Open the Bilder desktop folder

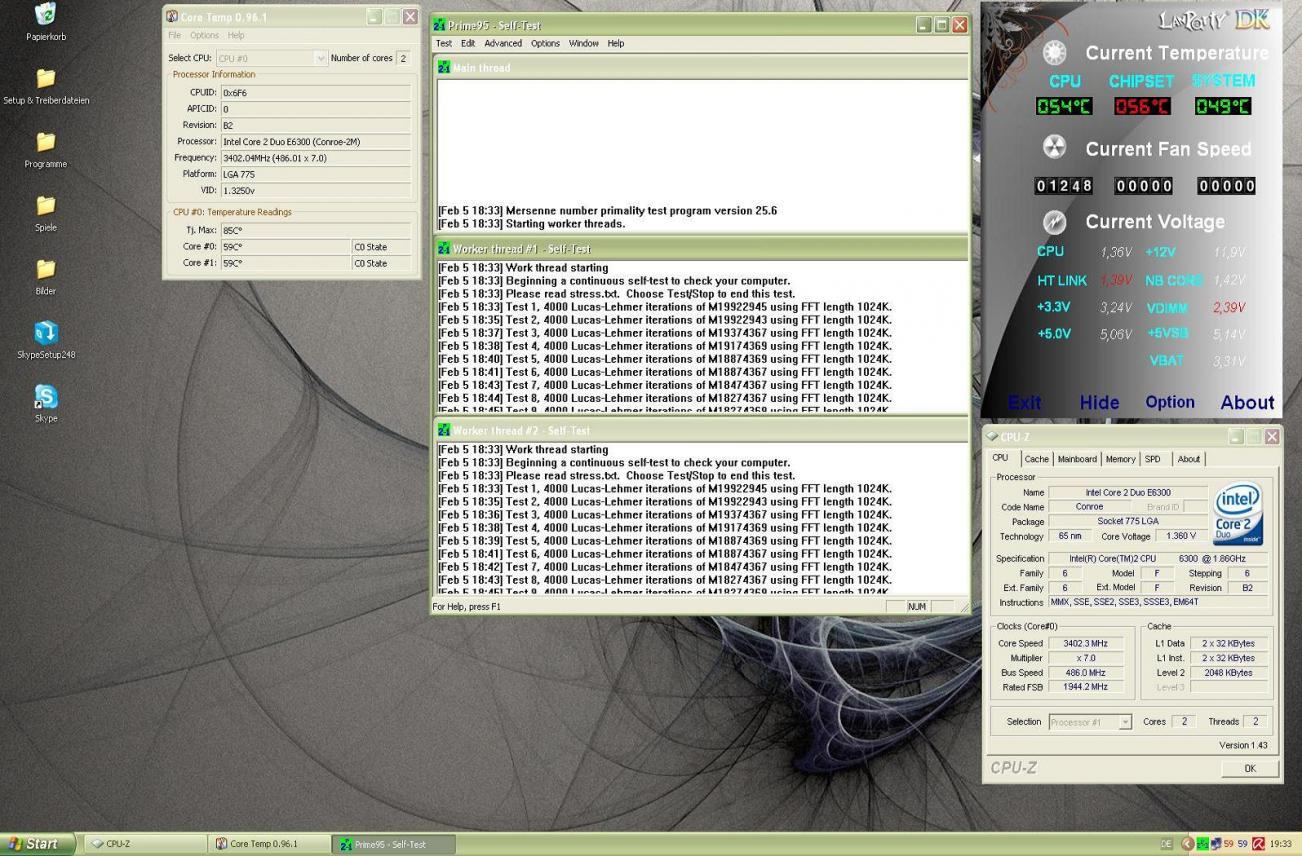[46, 269]
